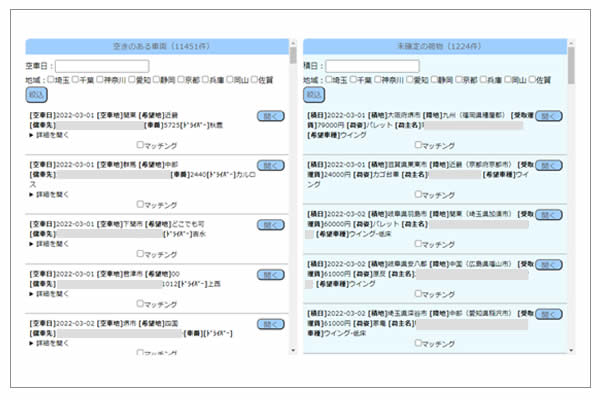The height and width of the screenshot is (400, 600).
Task: Expand 詳細を開く for the 下関市 vehicle
Action: (54, 245)
